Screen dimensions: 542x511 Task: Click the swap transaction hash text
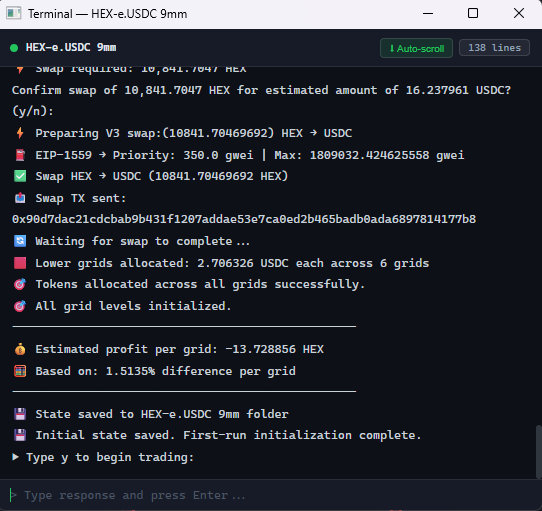(244, 219)
